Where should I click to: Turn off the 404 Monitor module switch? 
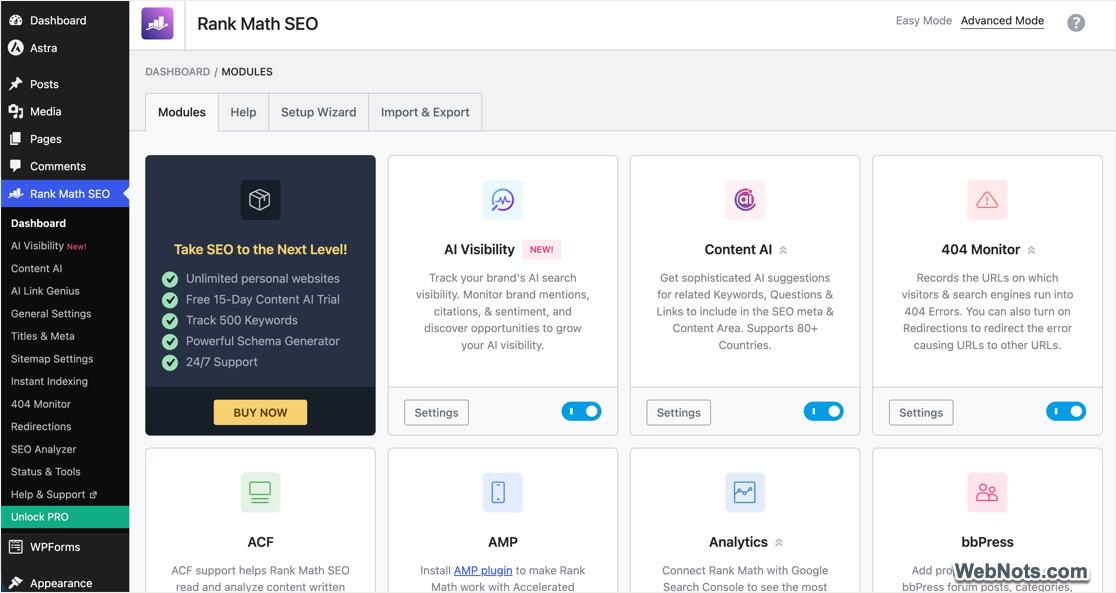tap(1065, 411)
